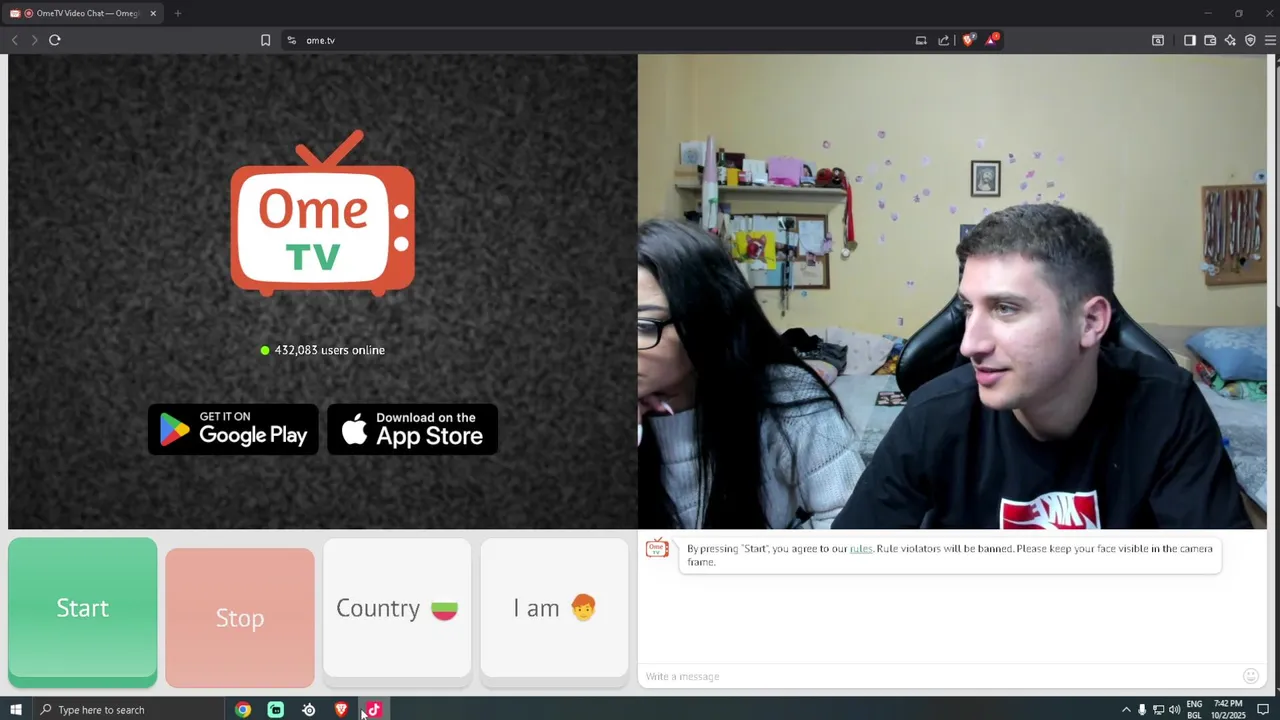Bookmark this page
Screen dimensions: 1280x720
coord(265,40)
